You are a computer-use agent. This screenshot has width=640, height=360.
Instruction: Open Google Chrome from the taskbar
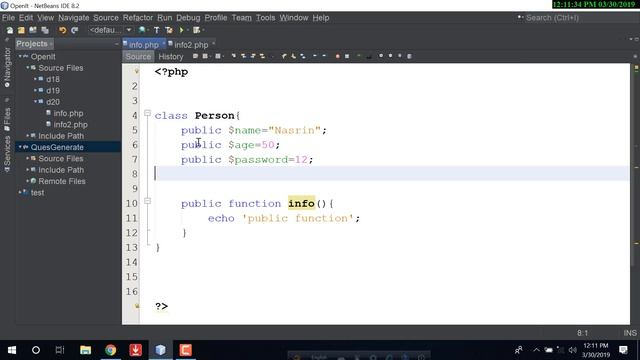pos(110,350)
